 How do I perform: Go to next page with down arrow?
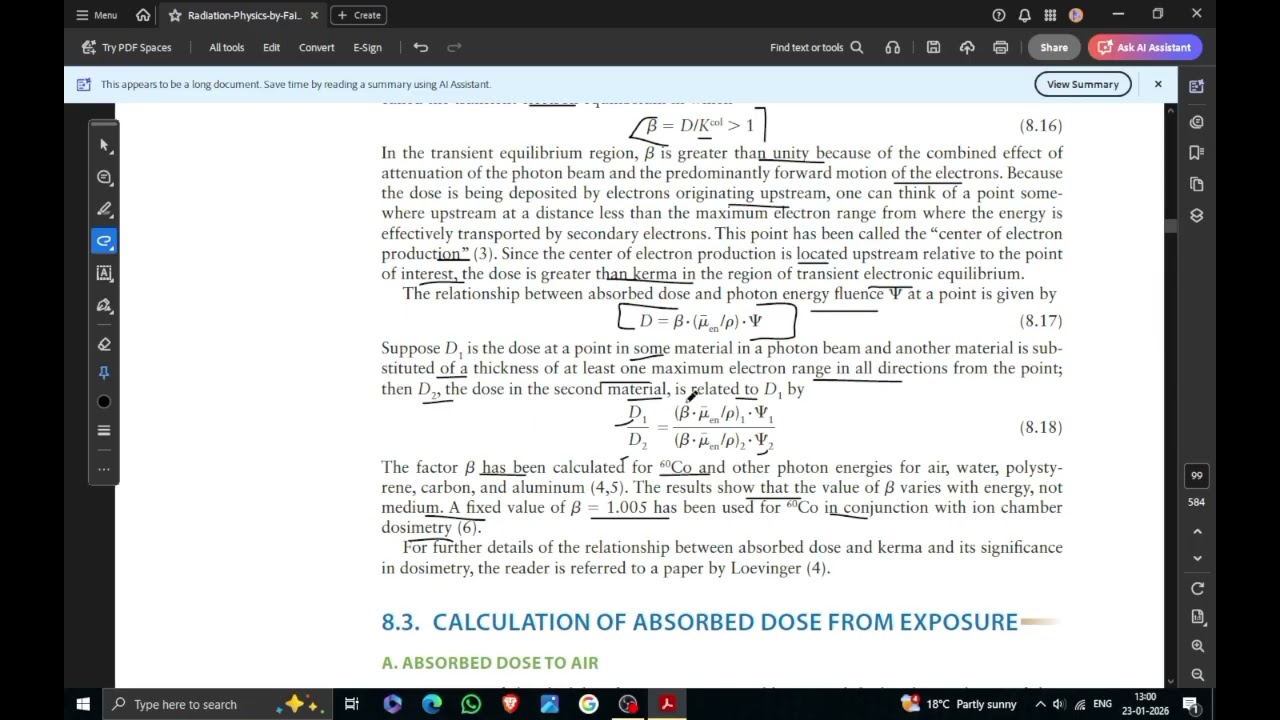(x=1197, y=558)
